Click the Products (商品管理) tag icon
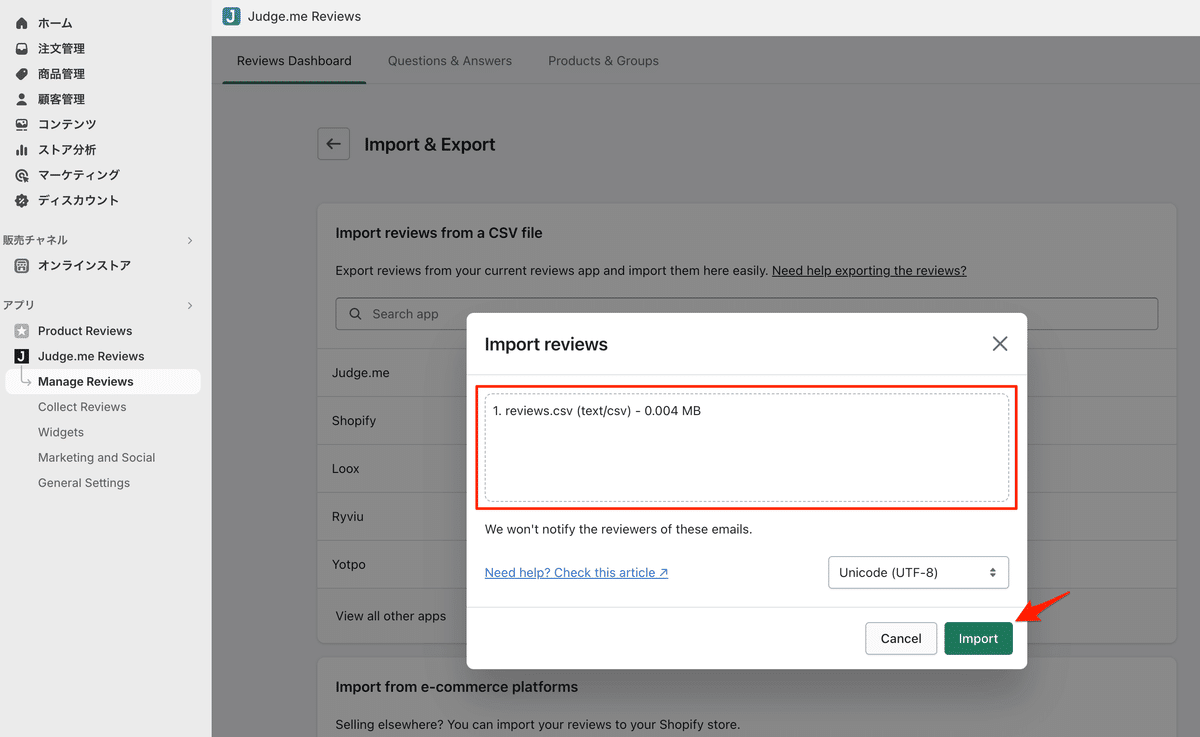This screenshot has height=737, width=1200. [x=22, y=74]
